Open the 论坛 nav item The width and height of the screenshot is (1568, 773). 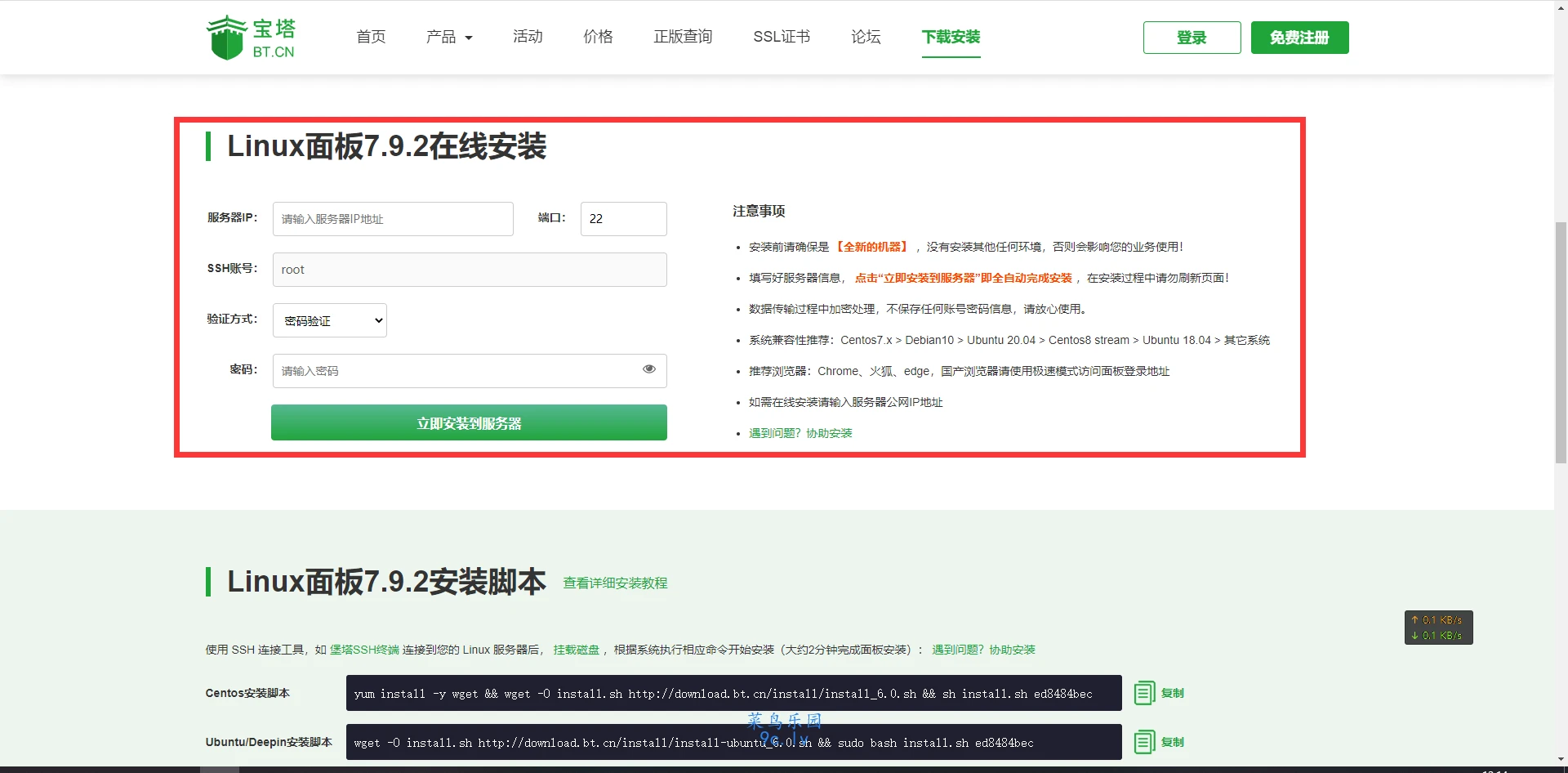coord(866,37)
